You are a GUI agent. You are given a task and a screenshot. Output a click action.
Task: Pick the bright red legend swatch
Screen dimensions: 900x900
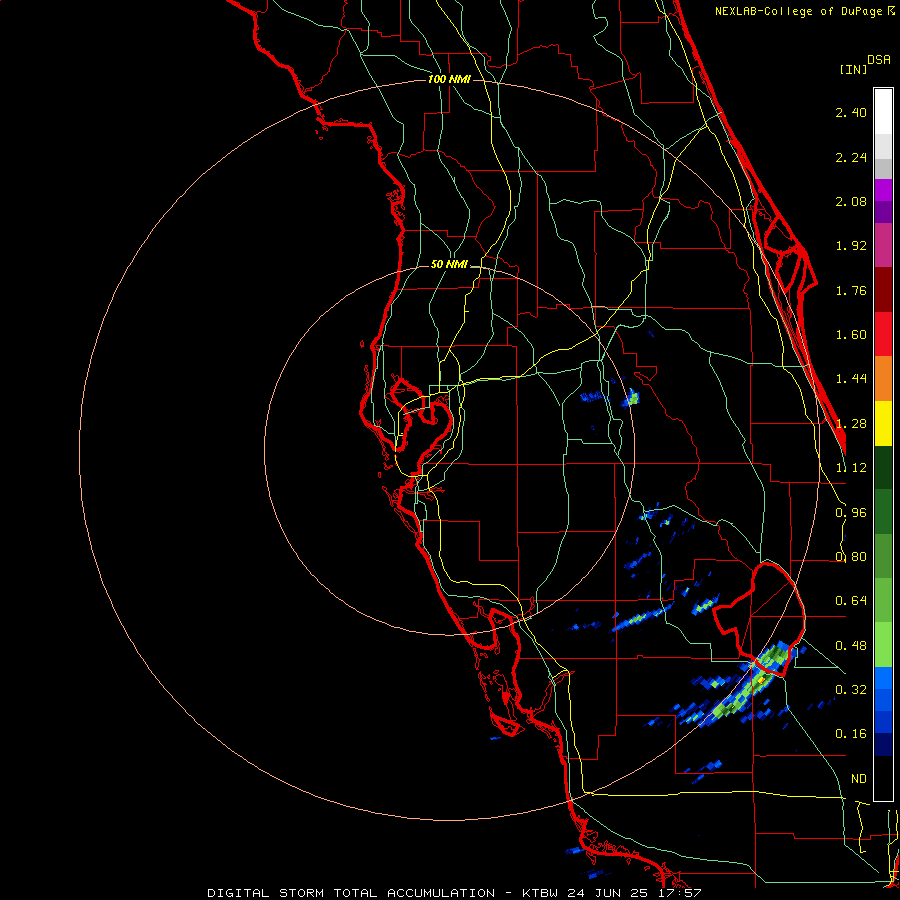pos(883,334)
